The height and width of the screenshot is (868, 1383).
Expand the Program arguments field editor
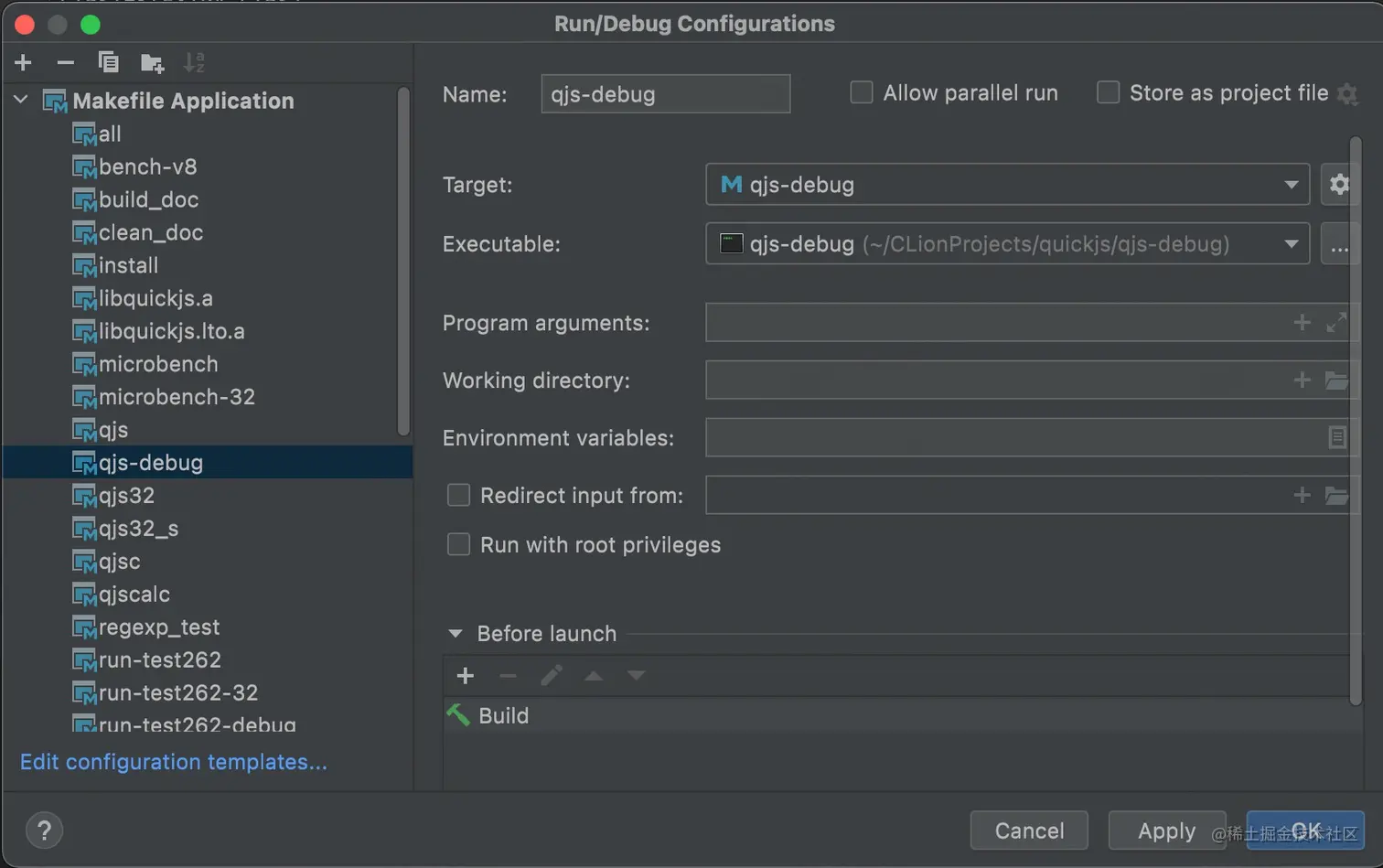click(x=1336, y=323)
